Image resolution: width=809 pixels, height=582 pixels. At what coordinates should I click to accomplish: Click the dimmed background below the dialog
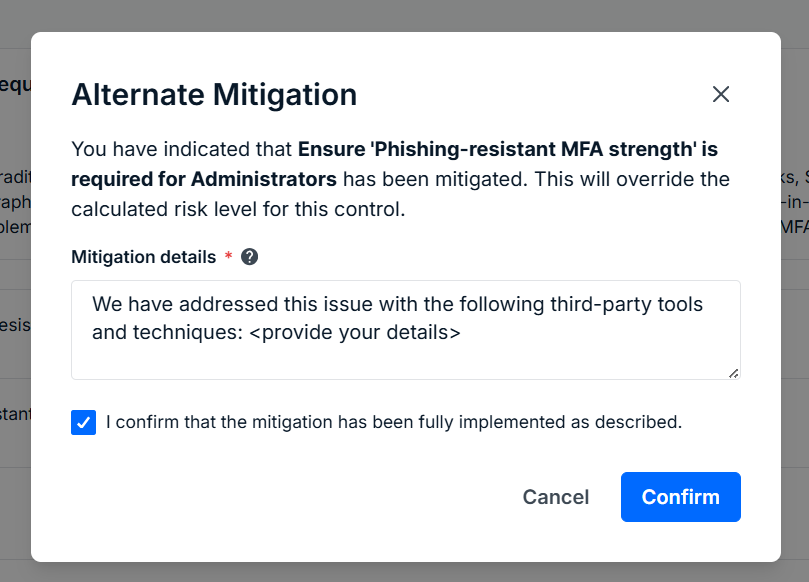click(x=404, y=572)
